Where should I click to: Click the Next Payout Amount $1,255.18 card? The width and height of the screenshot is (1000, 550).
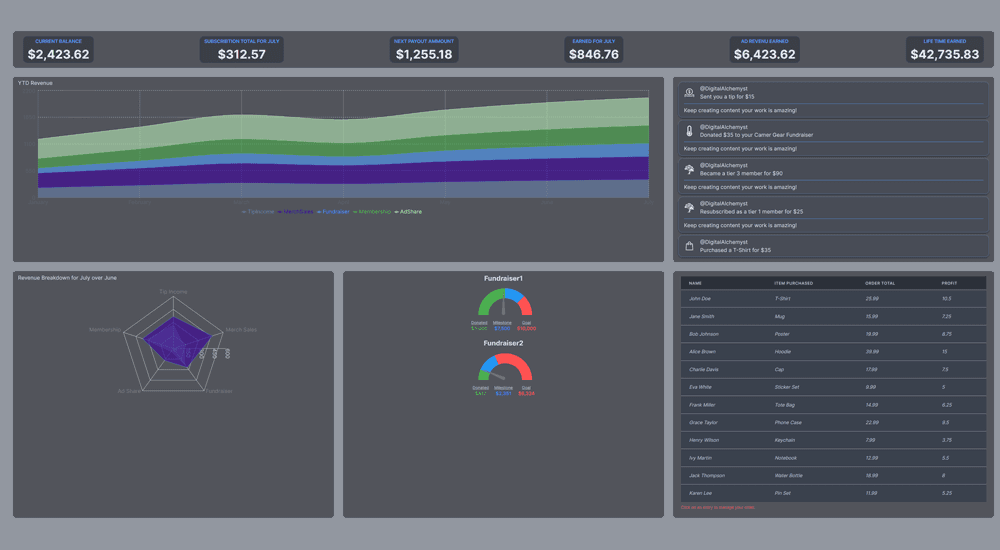(424, 50)
